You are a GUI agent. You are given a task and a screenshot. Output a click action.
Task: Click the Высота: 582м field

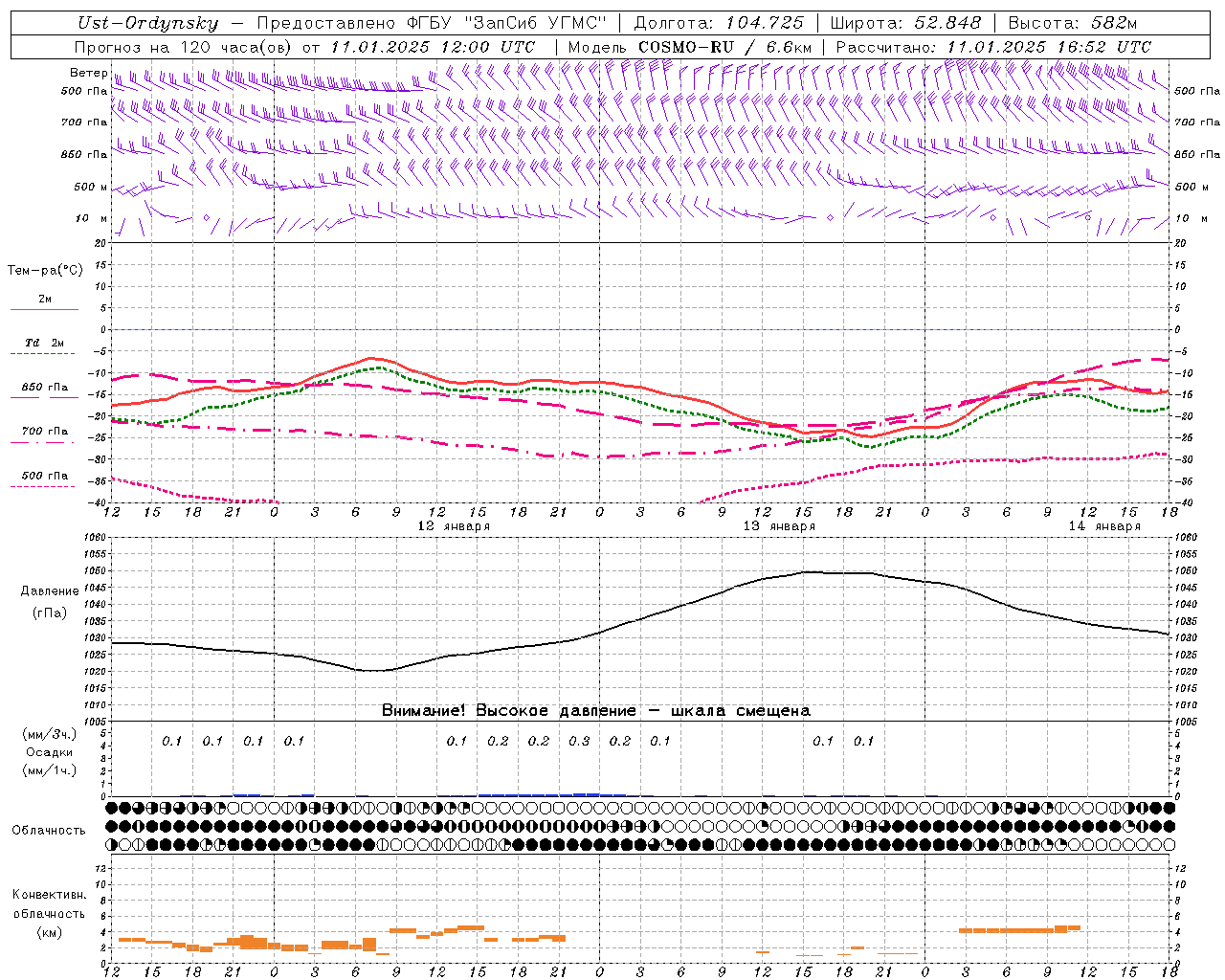coord(1073,24)
